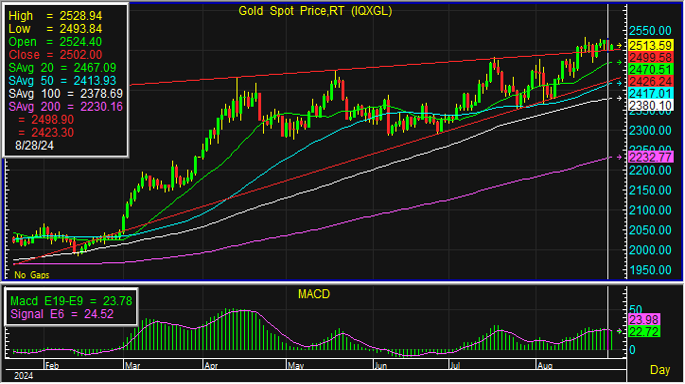Click the green 22.72 MACD value label

[644, 332]
